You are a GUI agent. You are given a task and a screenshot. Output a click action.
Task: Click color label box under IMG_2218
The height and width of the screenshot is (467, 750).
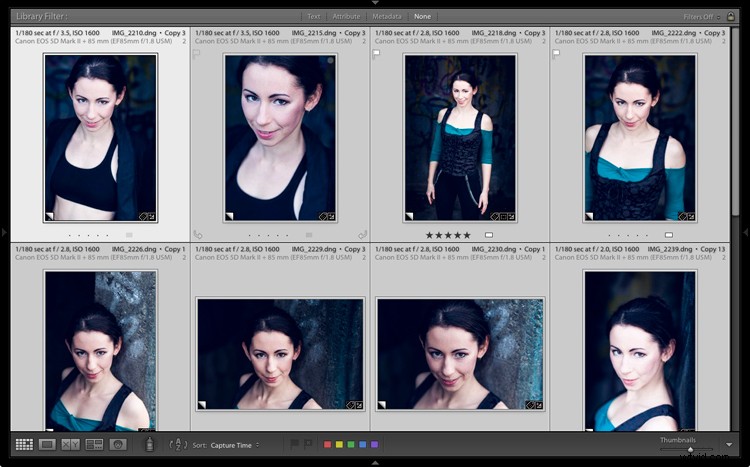(x=488, y=235)
